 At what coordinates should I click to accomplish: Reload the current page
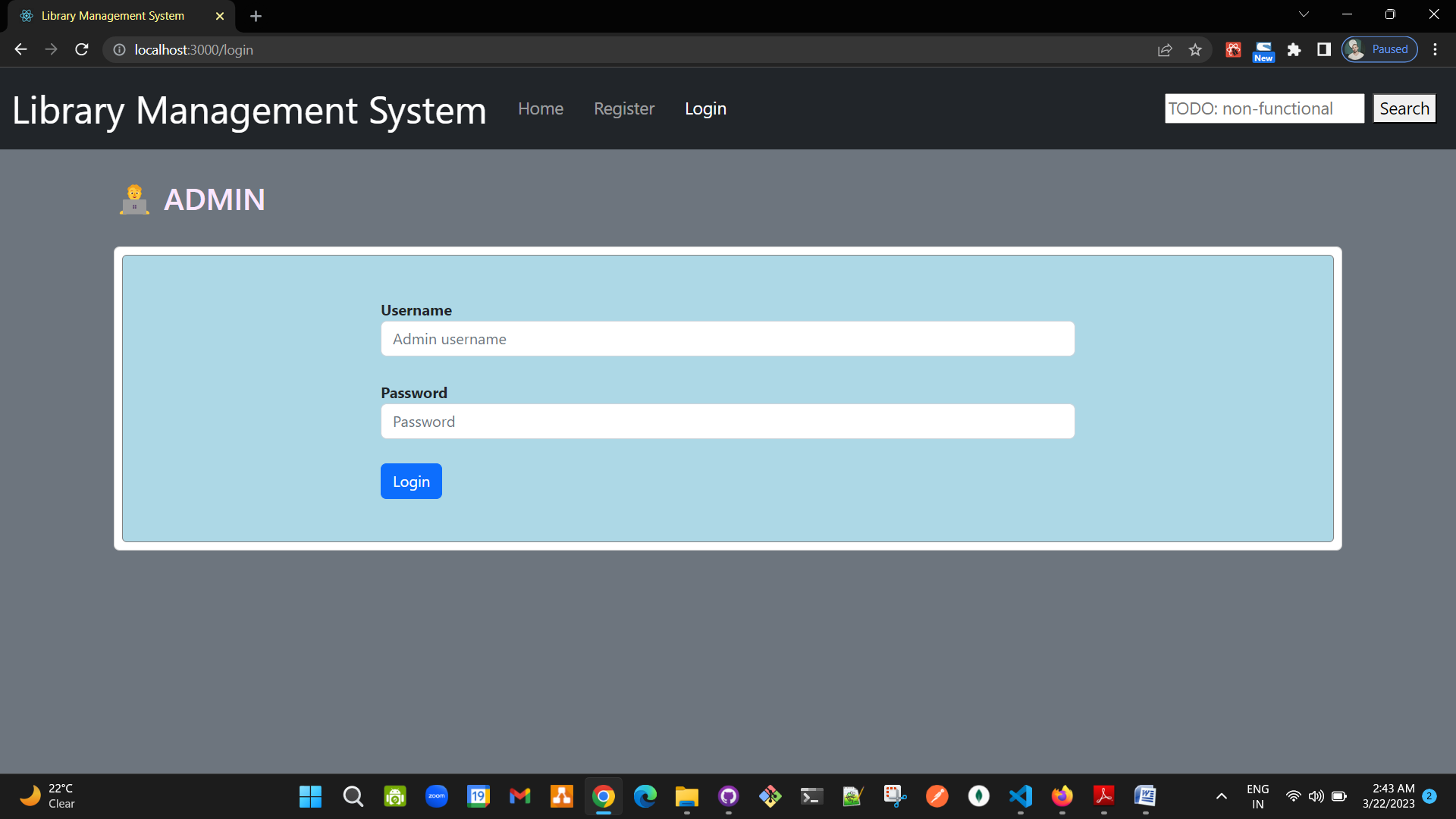81,49
